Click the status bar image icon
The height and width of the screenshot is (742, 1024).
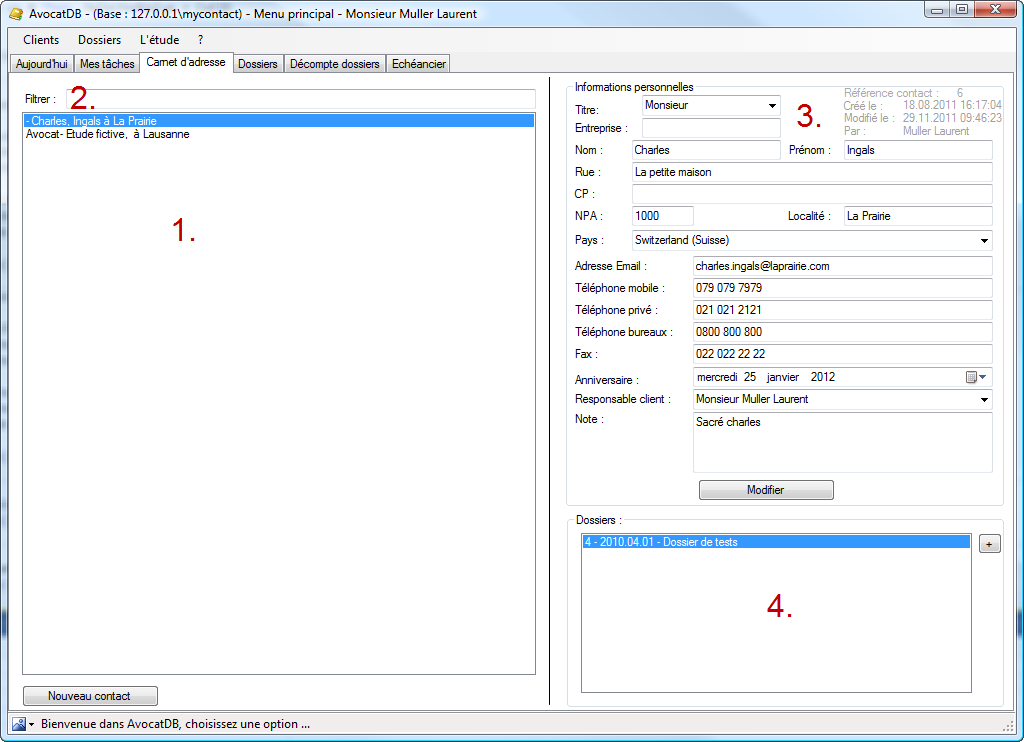point(18,724)
